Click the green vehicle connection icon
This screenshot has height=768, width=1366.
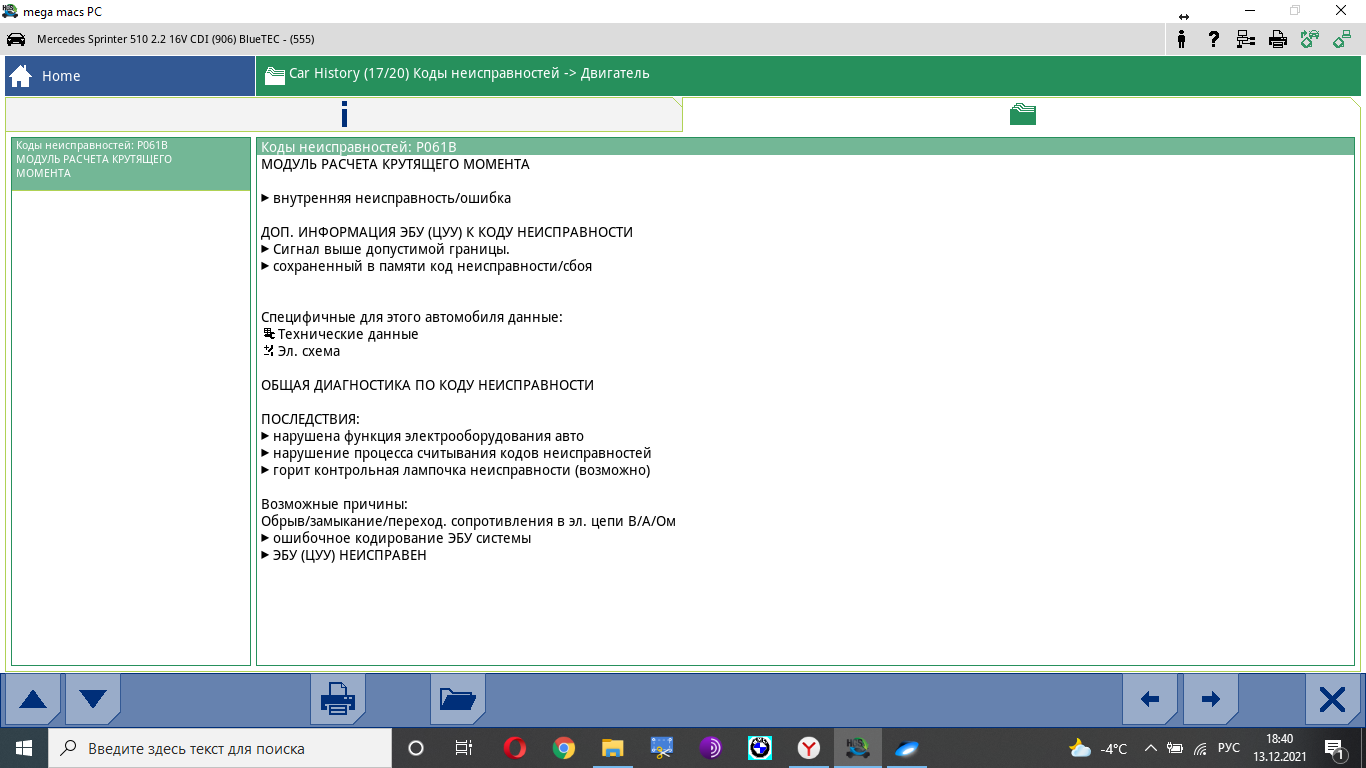[1309, 39]
